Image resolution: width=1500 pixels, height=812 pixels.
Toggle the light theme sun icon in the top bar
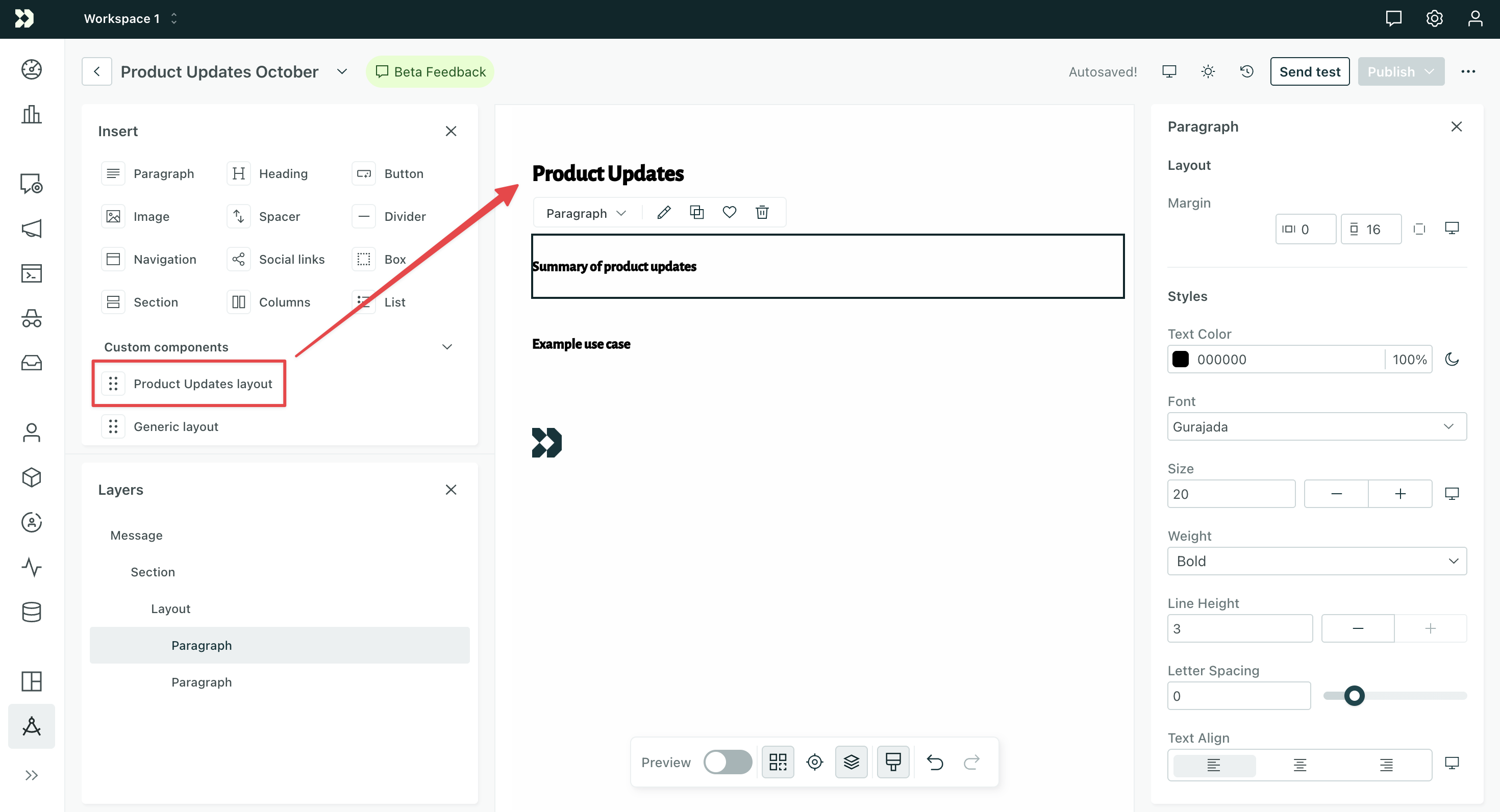1208,71
